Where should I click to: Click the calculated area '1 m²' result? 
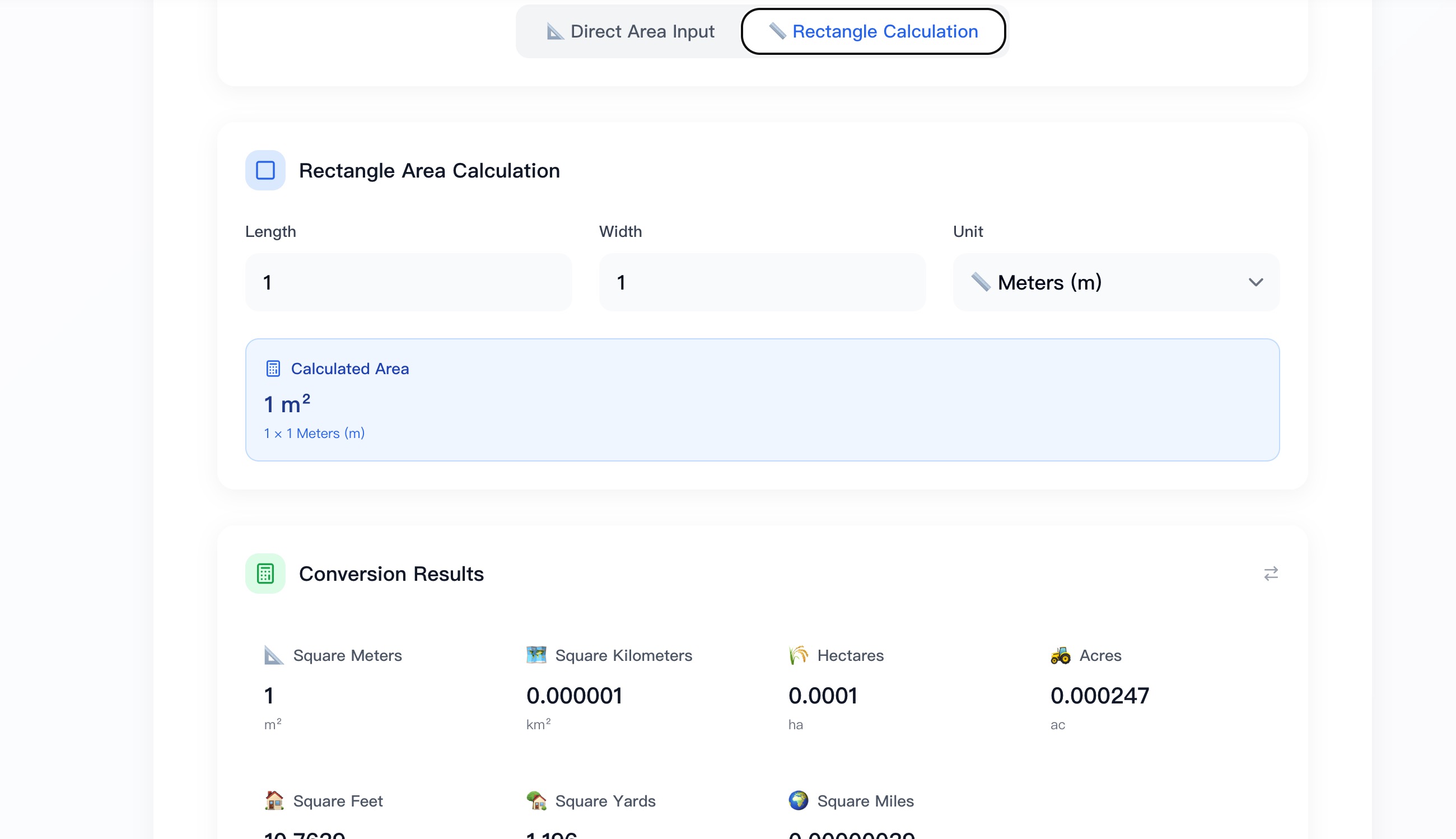click(x=287, y=403)
